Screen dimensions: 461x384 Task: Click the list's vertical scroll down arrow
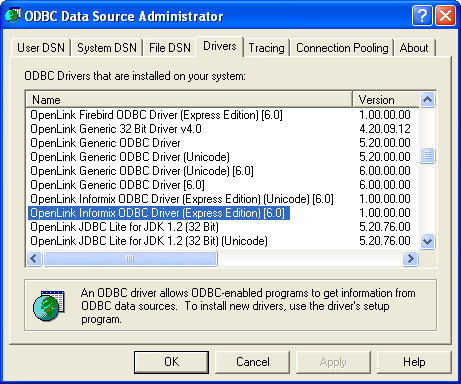[x=427, y=241]
